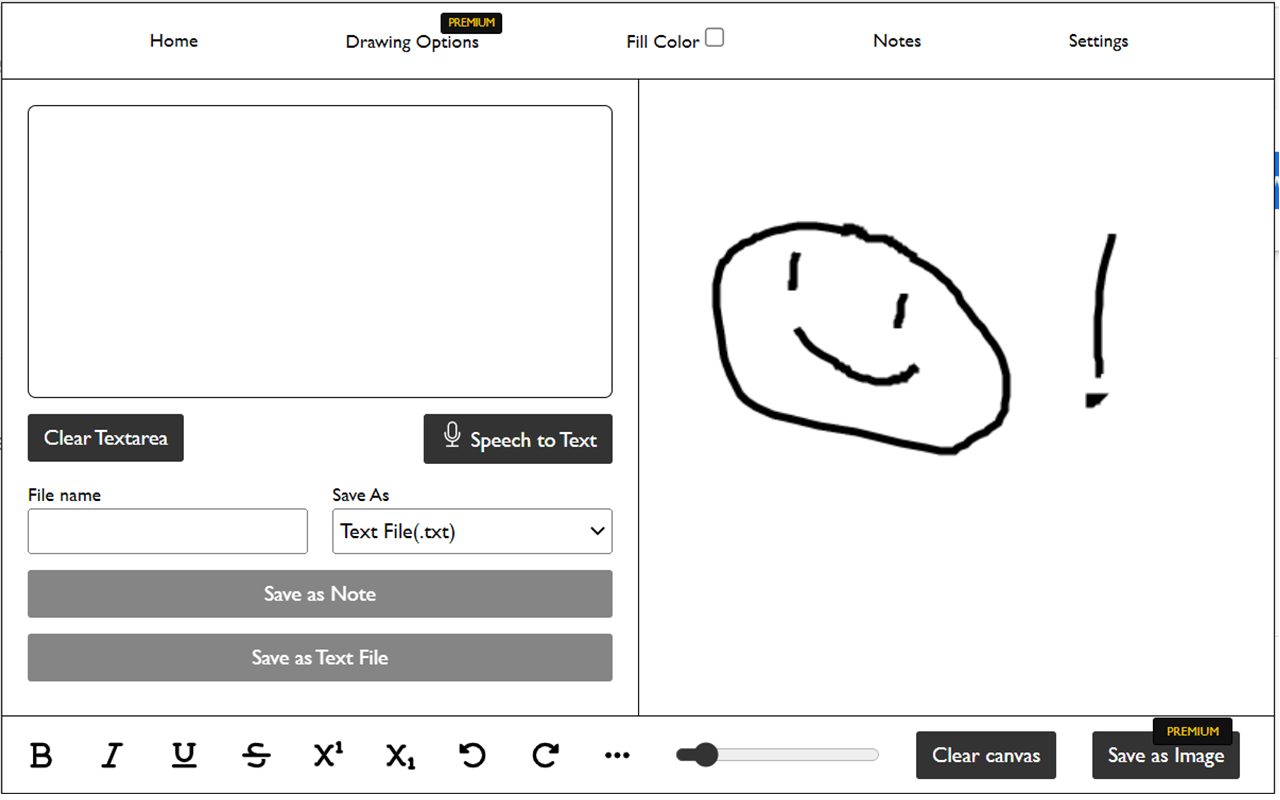This screenshot has width=1280, height=800.
Task: Clear the canvas drawing
Action: click(985, 755)
